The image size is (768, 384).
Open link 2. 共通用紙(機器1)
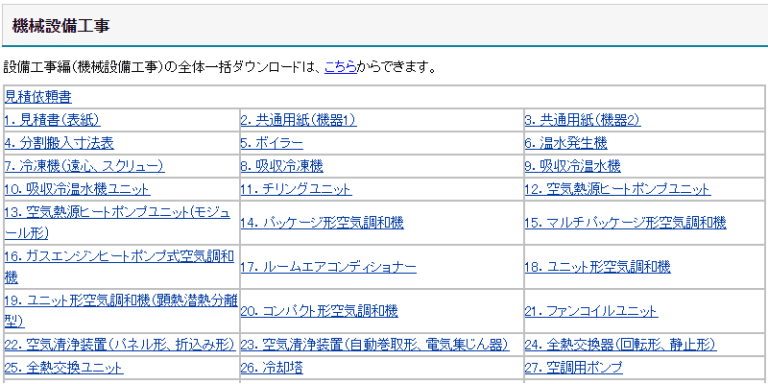tap(298, 120)
